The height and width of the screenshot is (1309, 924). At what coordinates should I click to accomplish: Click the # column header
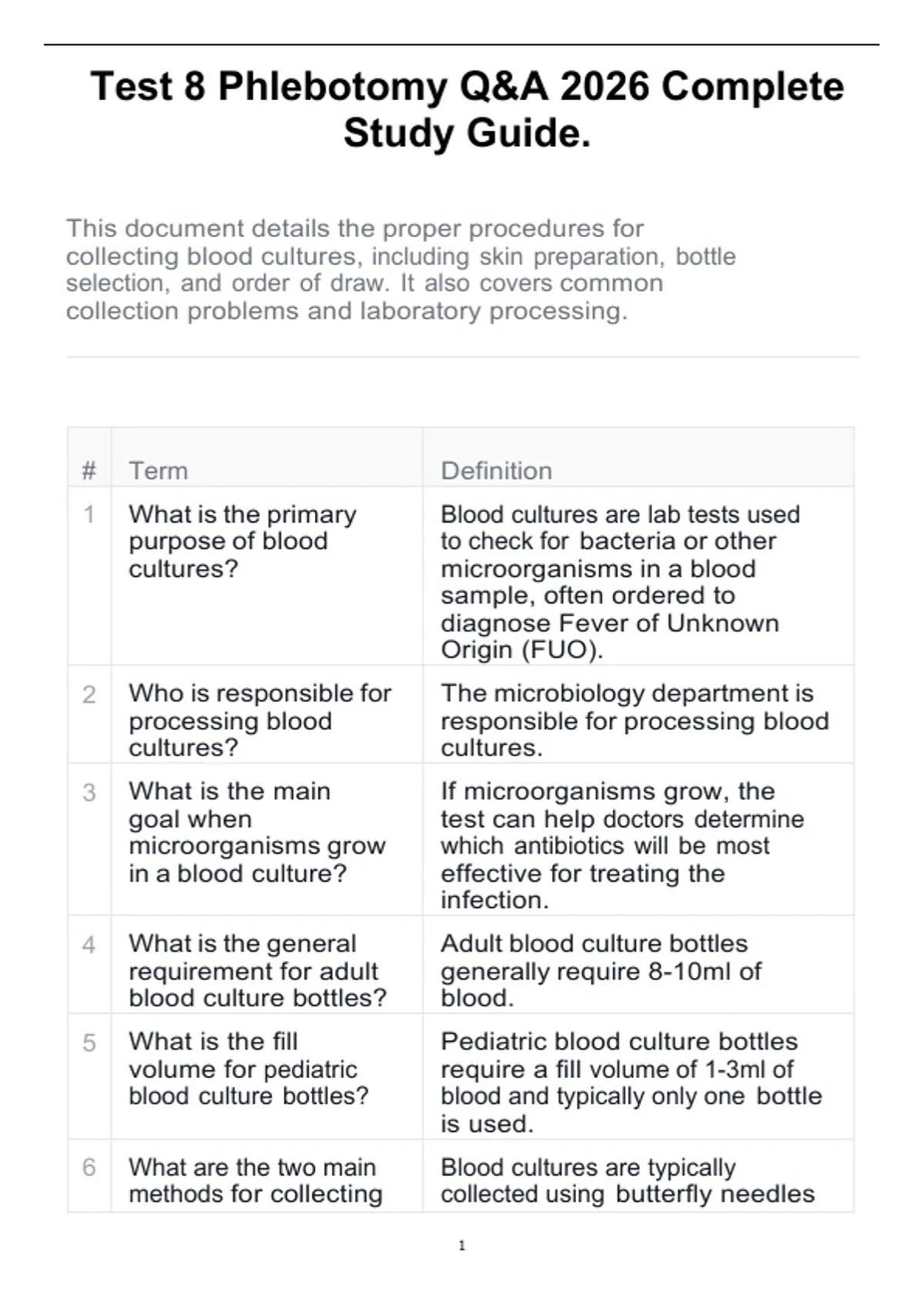[89, 470]
